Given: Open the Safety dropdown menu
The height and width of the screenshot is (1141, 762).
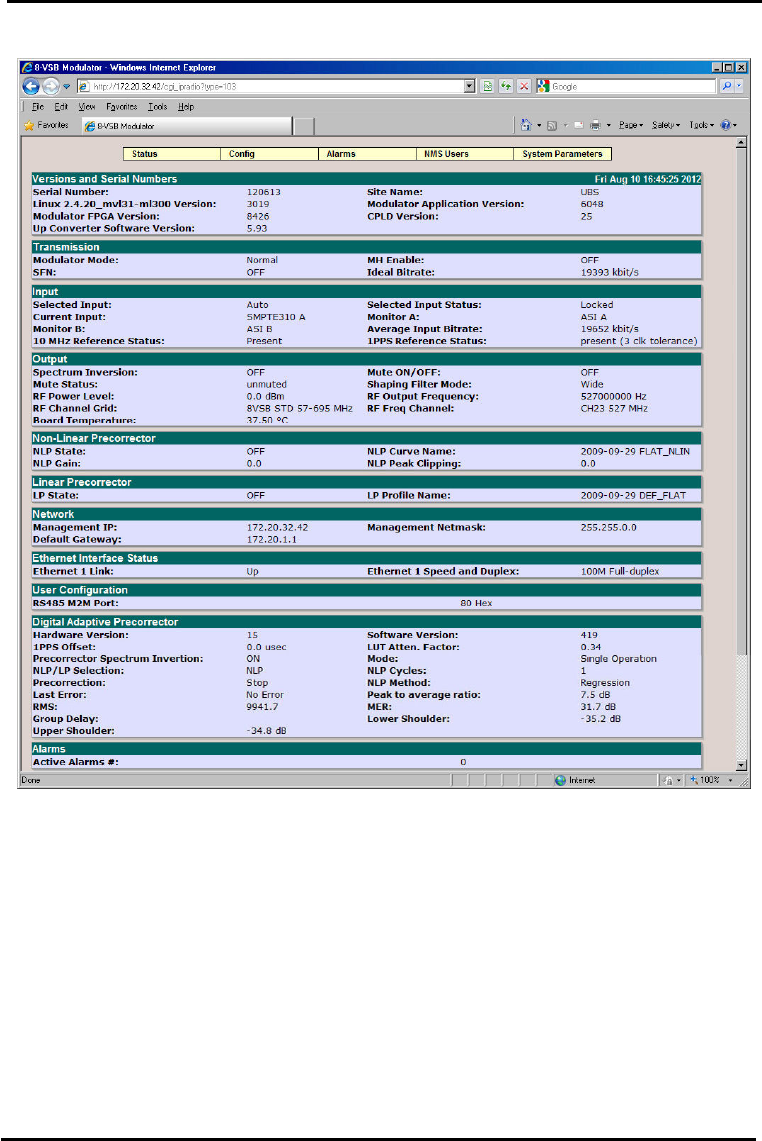Looking at the screenshot, I should (x=666, y=125).
